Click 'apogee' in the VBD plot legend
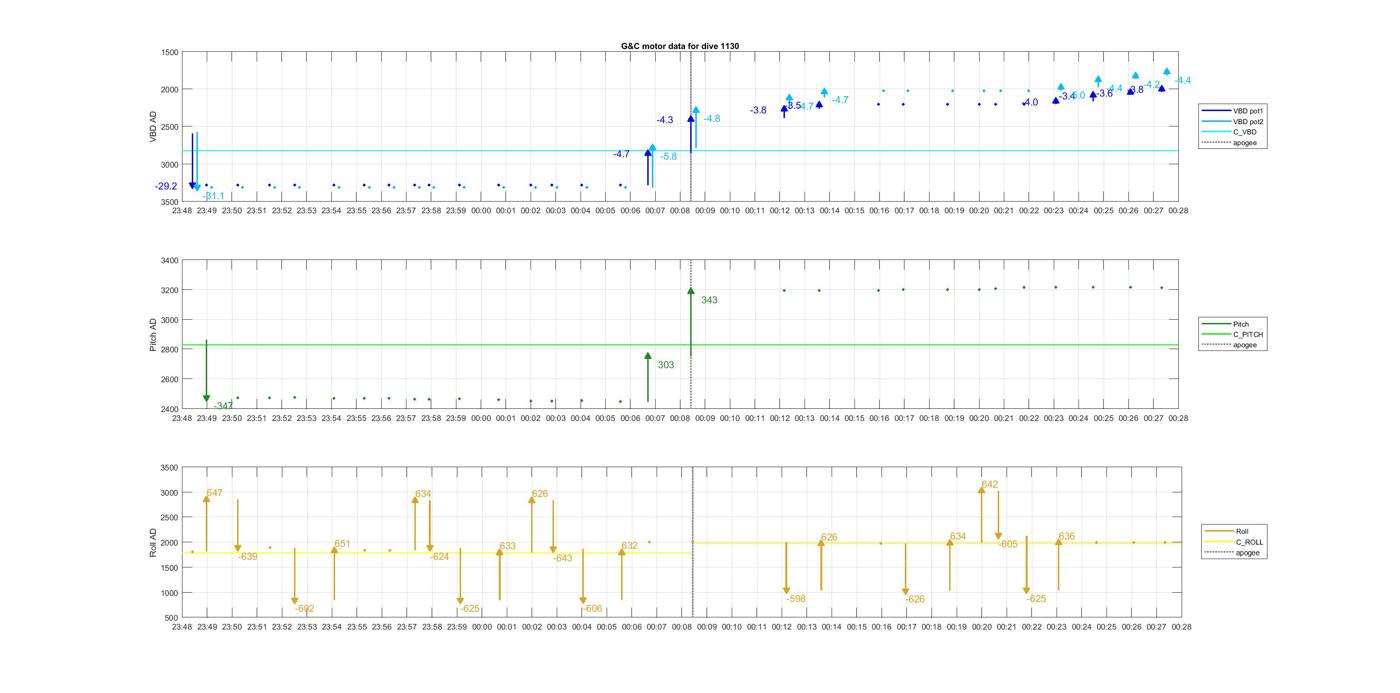Screen dimensions: 1400x693 (x=1245, y=142)
